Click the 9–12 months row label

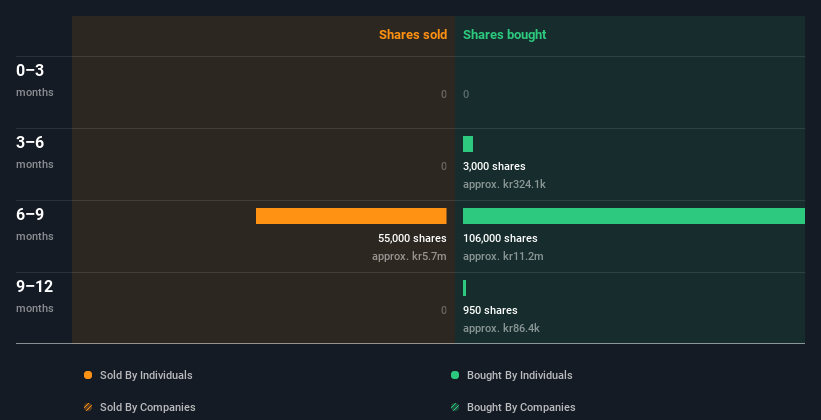[x=35, y=296]
